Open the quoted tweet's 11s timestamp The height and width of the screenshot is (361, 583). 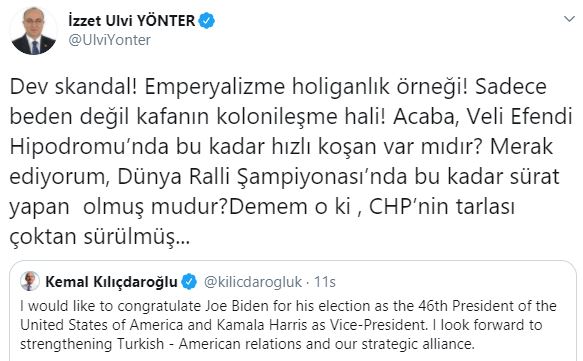(x=325, y=282)
